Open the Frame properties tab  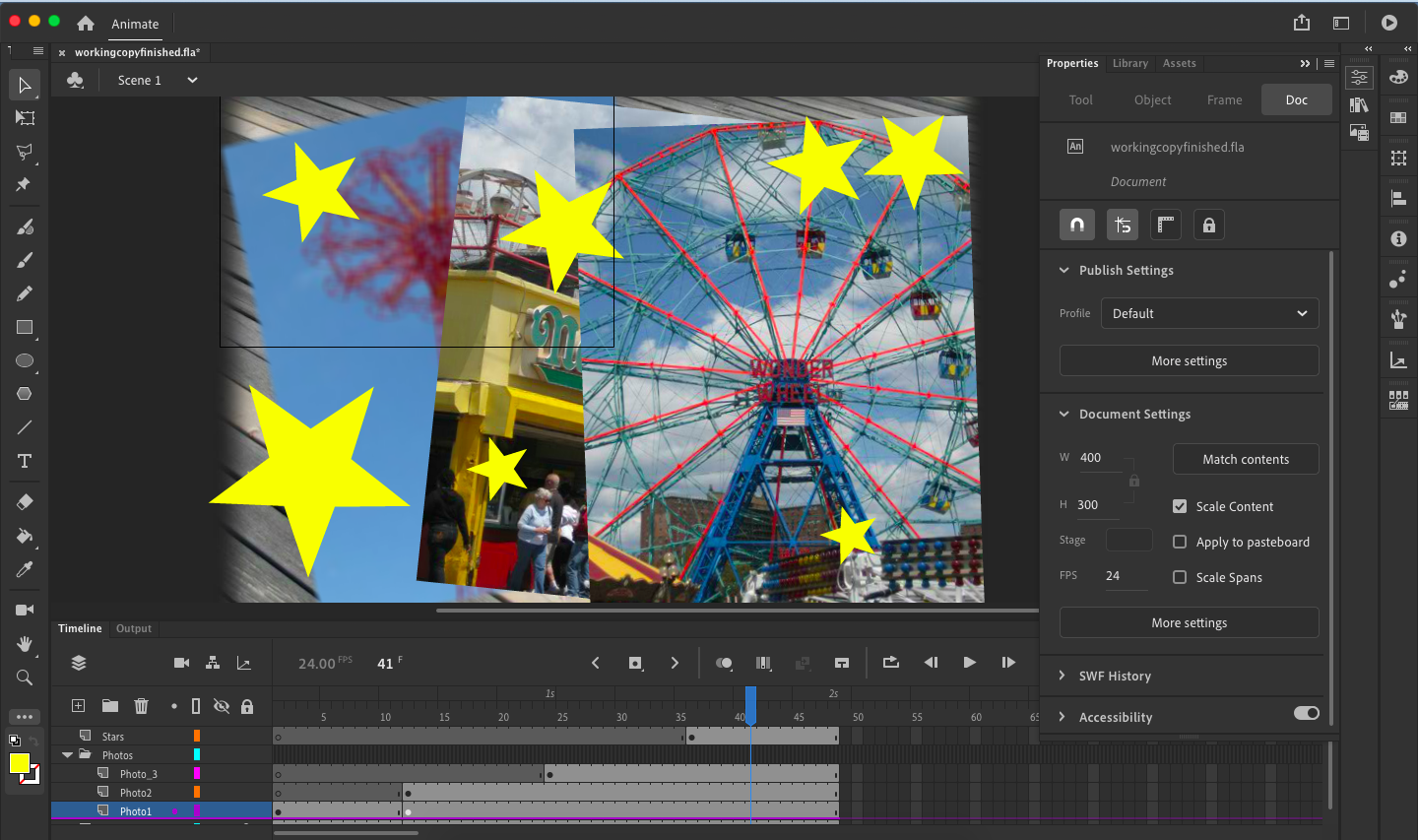pyautogui.click(x=1224, y=99)
